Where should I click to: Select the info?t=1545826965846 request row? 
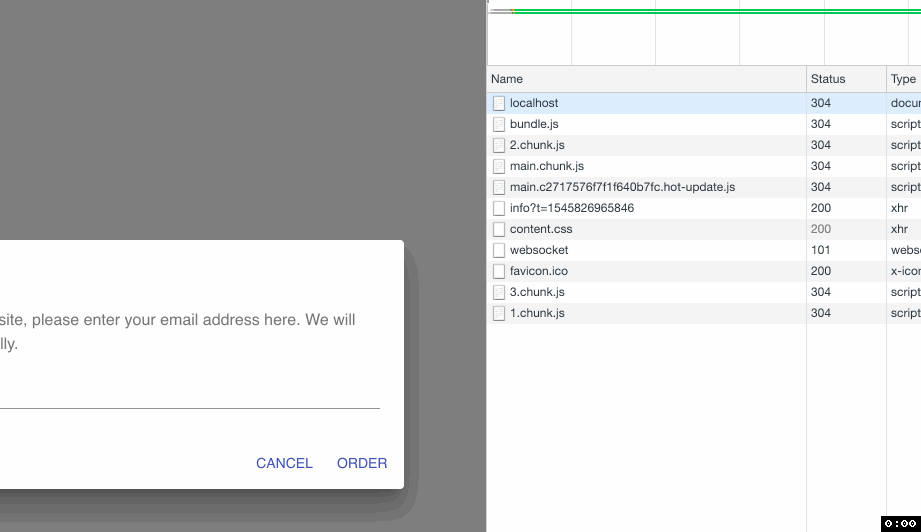571,208
